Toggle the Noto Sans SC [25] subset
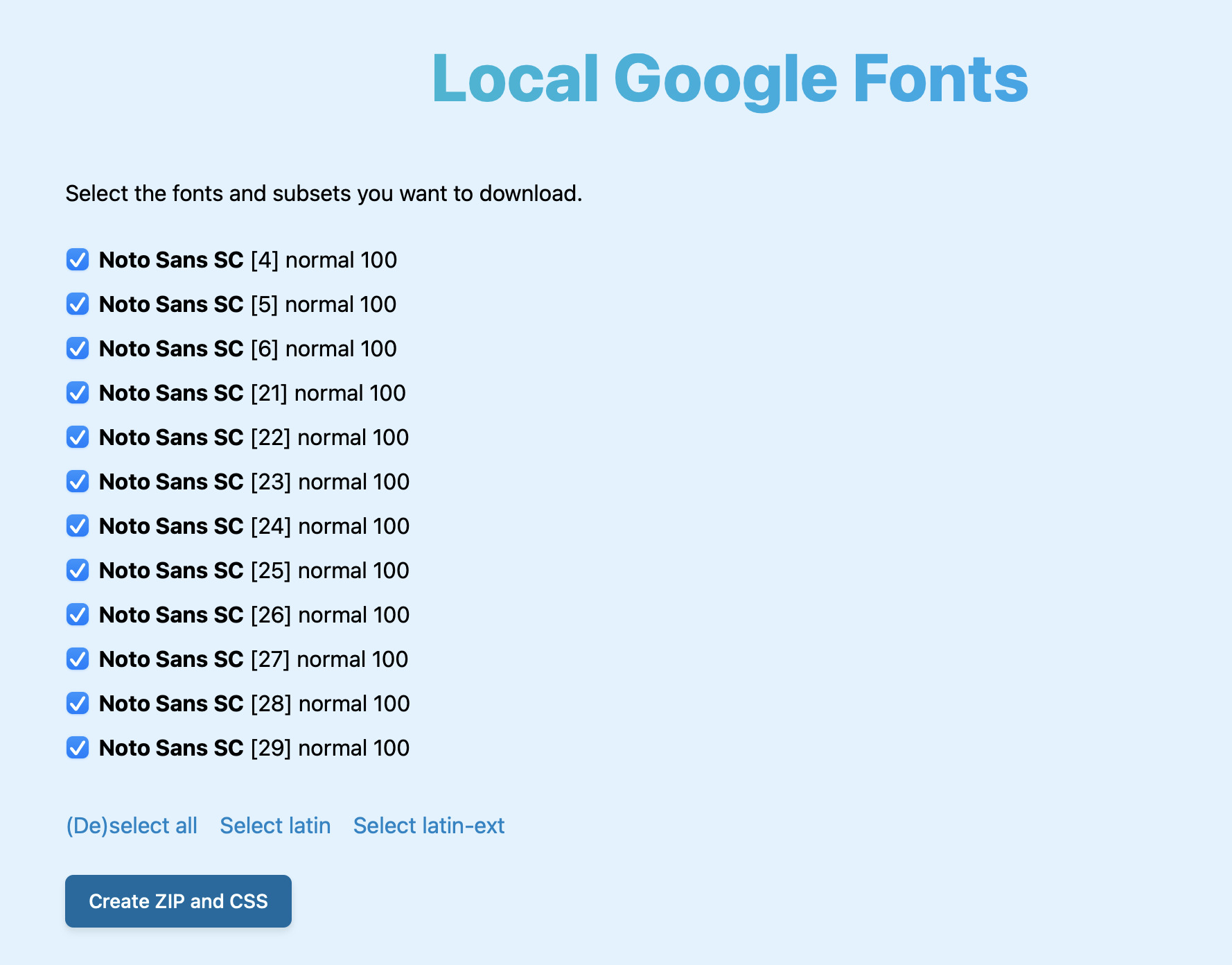The image size is (1232, 965). coord(77,571)
